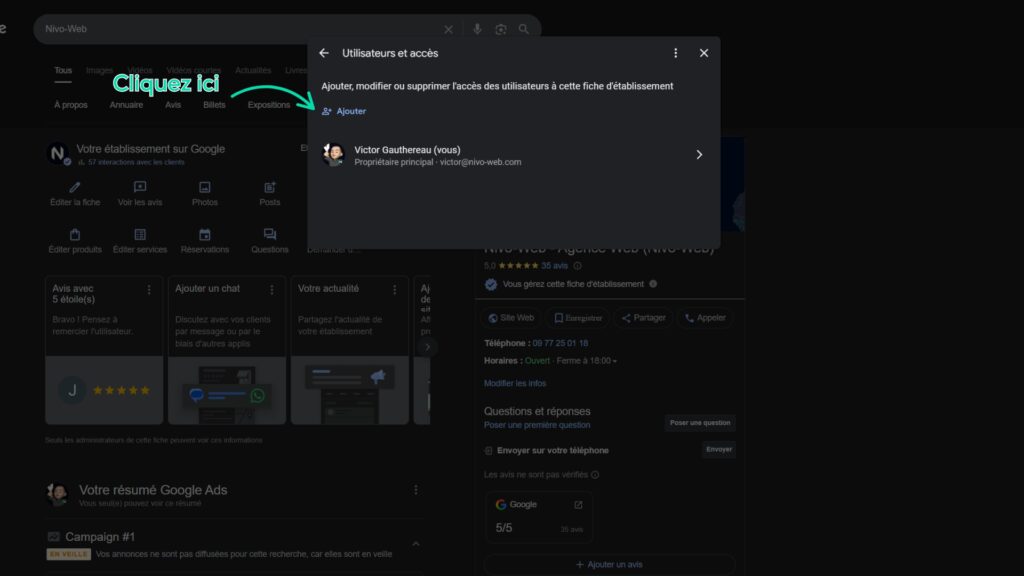Screen dimensions: 1024x576
Task: Click Ajouter un avis button
Action: pos(609,564)
